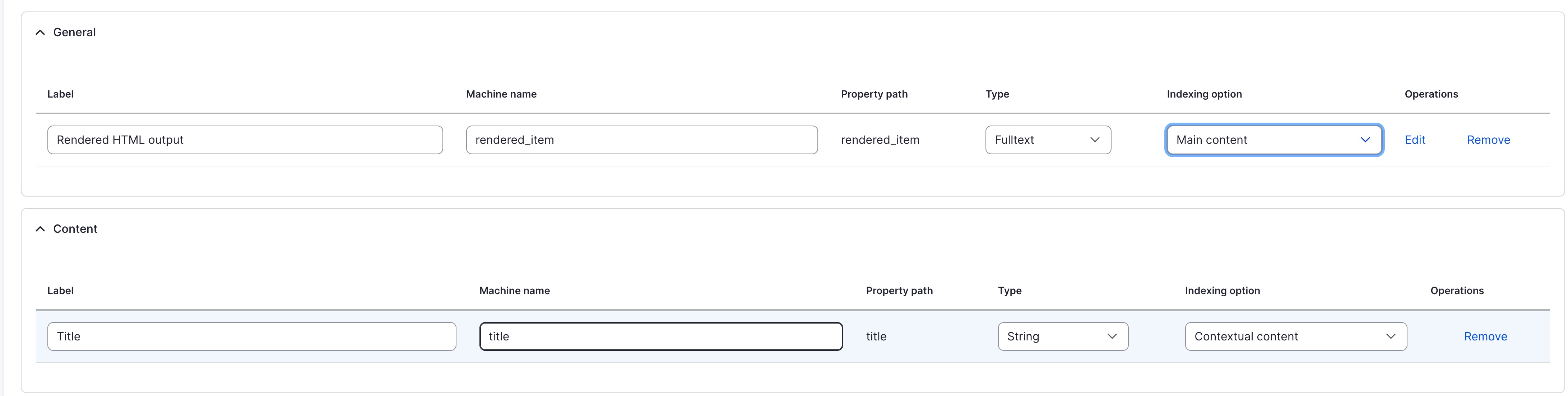The width and height of the screenshot is (1568, 396).
Task: Open the String type dropdown
Action: point(1062,336)
